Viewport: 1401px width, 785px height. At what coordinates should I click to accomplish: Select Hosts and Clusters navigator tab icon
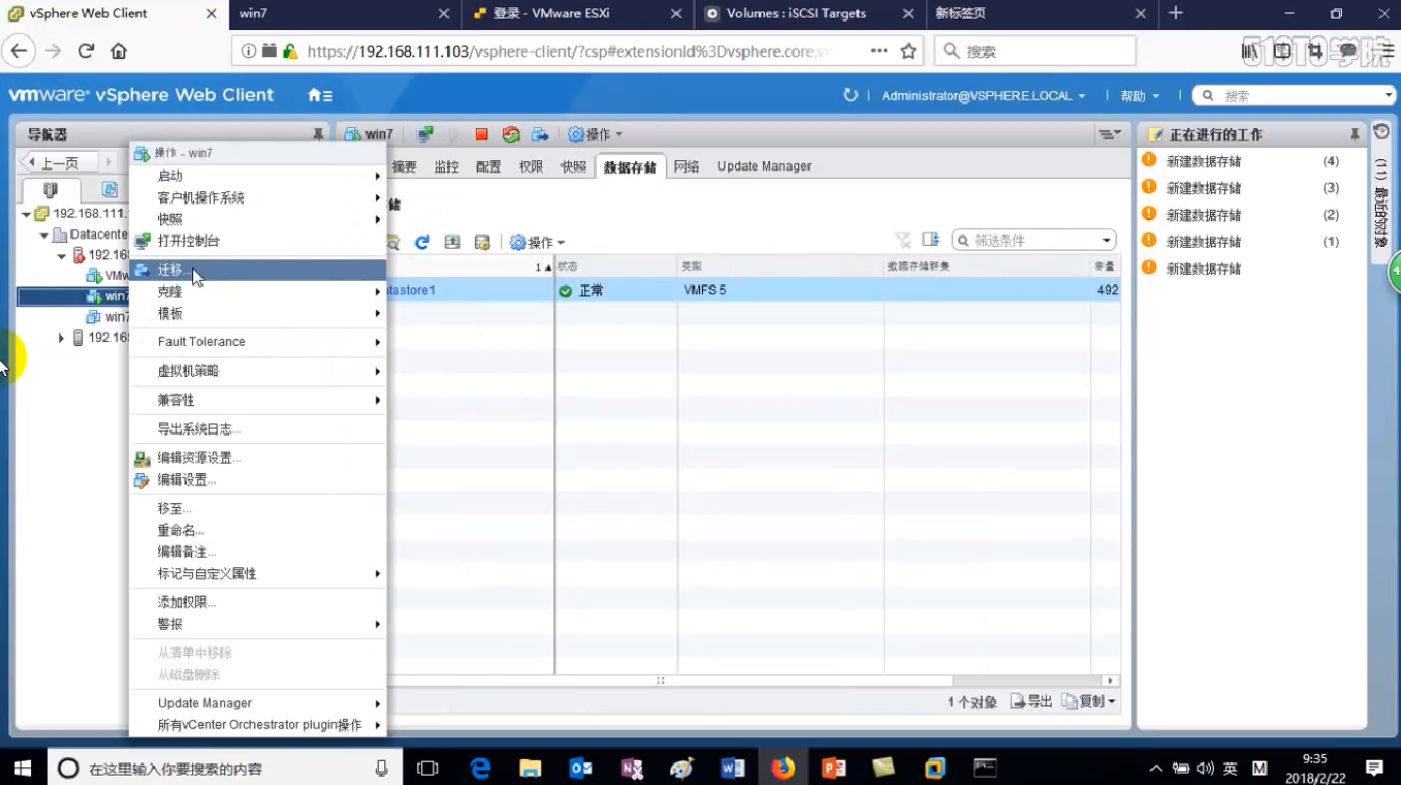51,190
